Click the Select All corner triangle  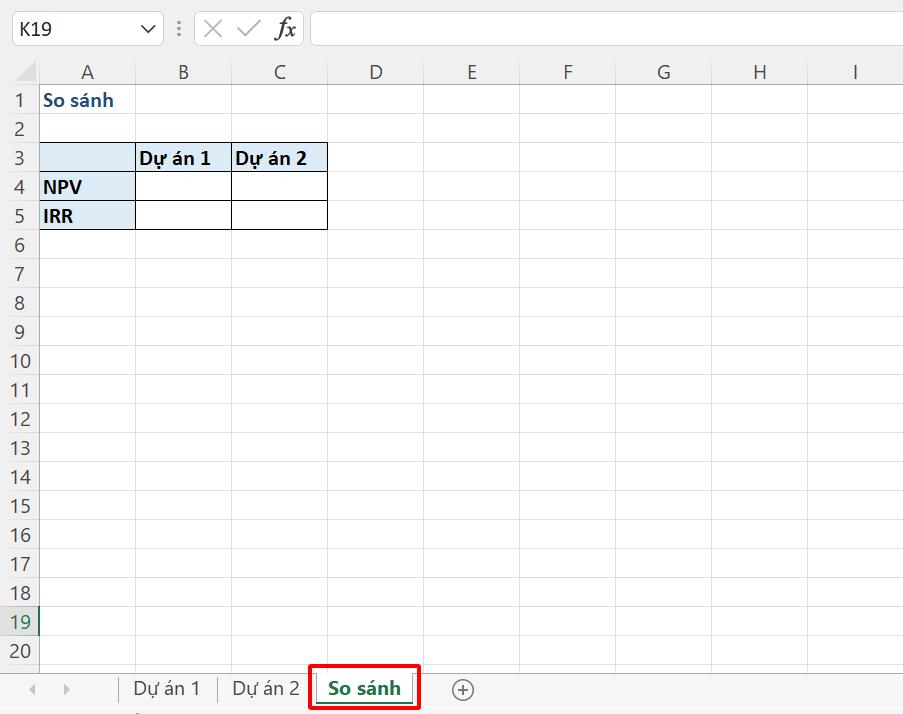tap(26, 71)
